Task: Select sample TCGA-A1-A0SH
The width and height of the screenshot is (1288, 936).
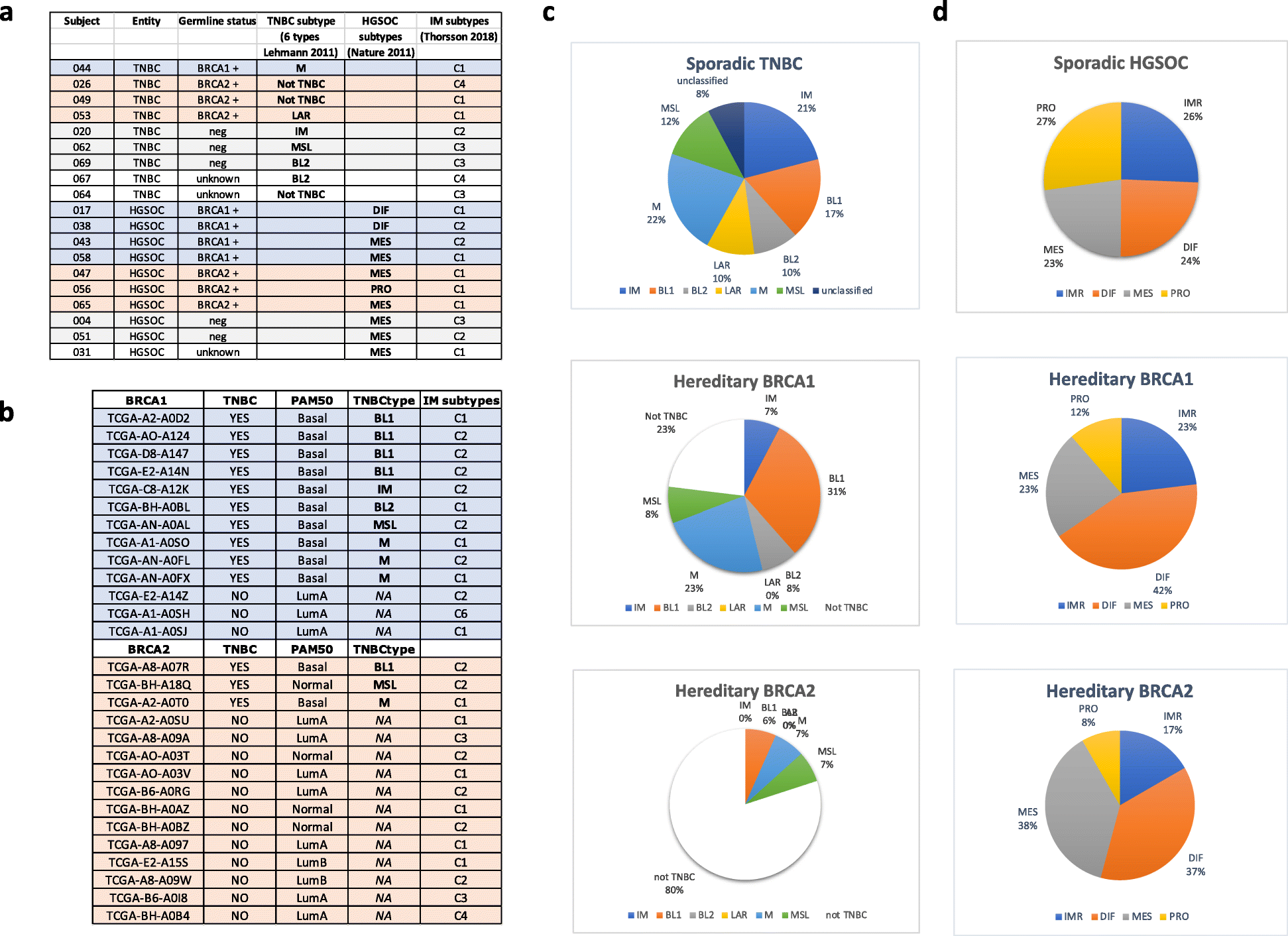Action: [148, 614]
